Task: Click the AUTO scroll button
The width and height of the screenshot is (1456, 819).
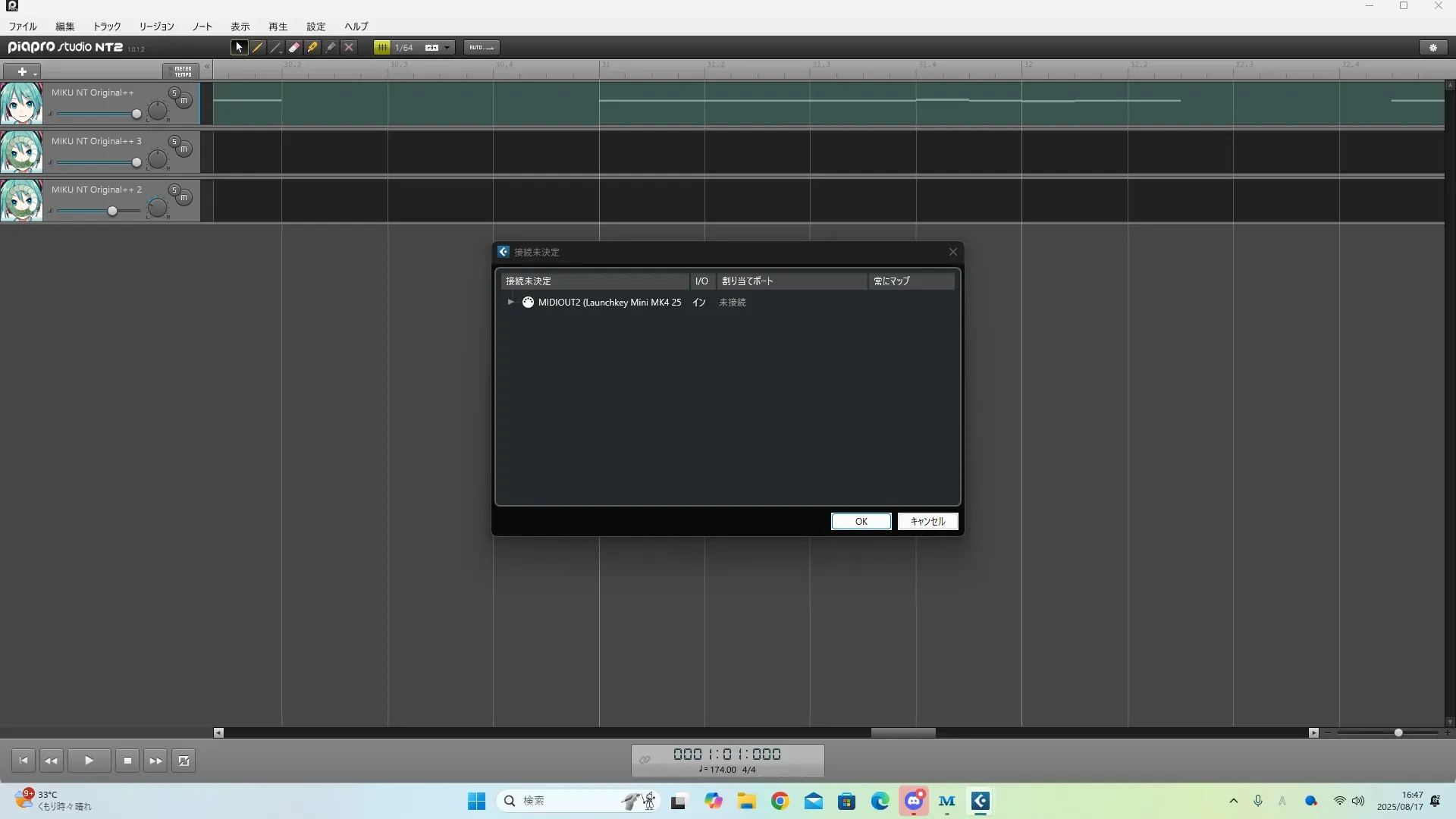Action: (x=482, y=47)
